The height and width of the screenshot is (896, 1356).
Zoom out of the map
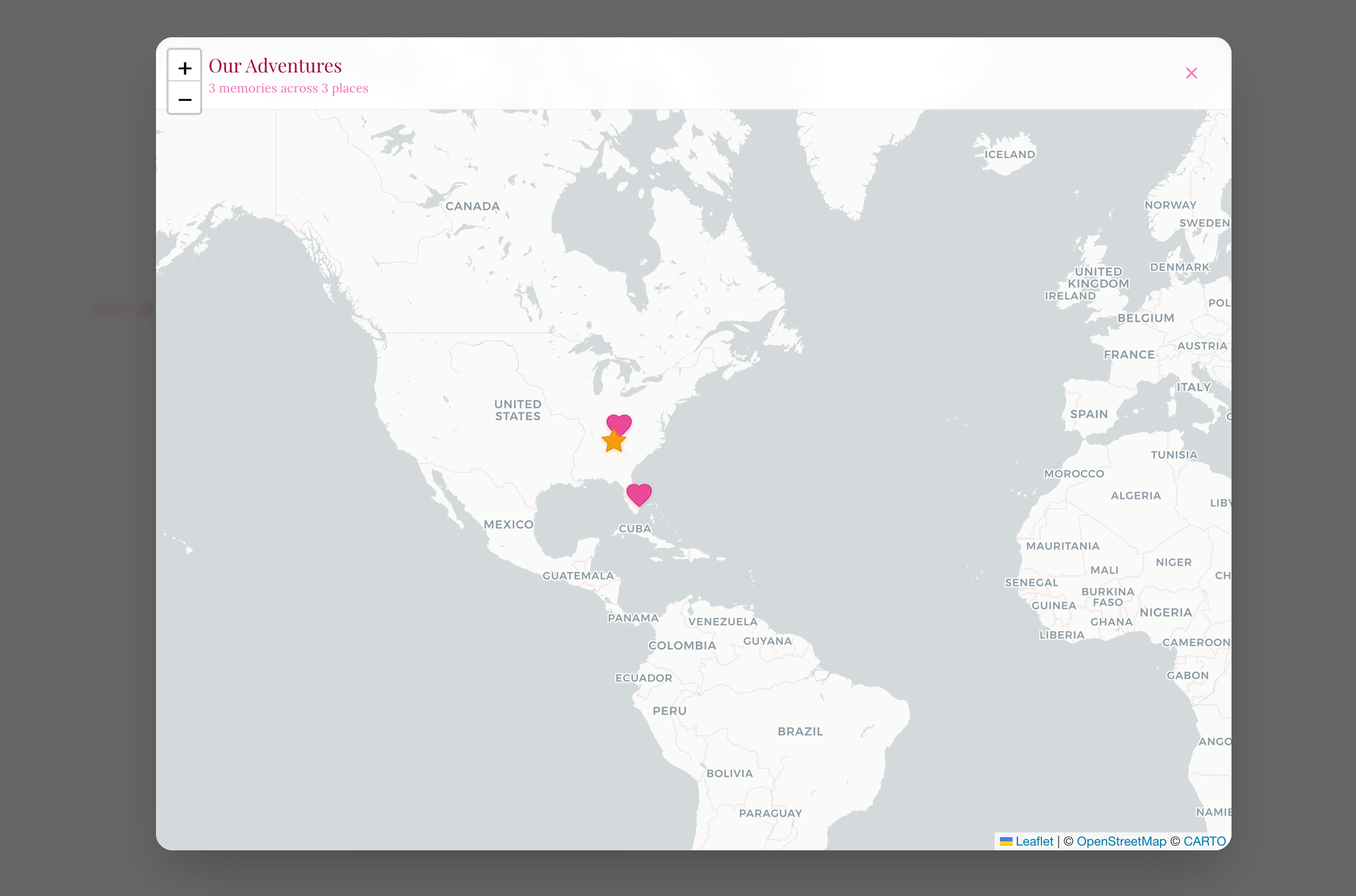(x=184, y=99)
